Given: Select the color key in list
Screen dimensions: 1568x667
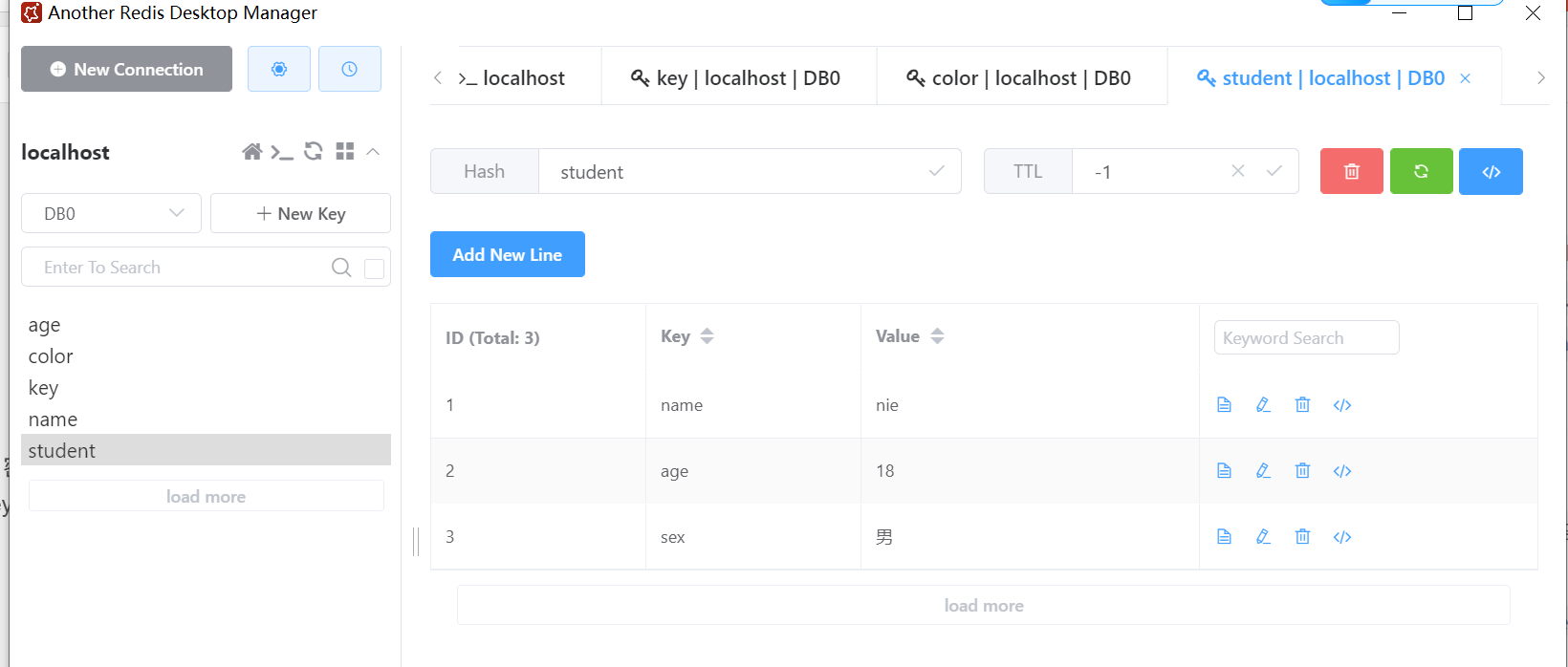Looking at the screenshot, I should pos(206,356).
